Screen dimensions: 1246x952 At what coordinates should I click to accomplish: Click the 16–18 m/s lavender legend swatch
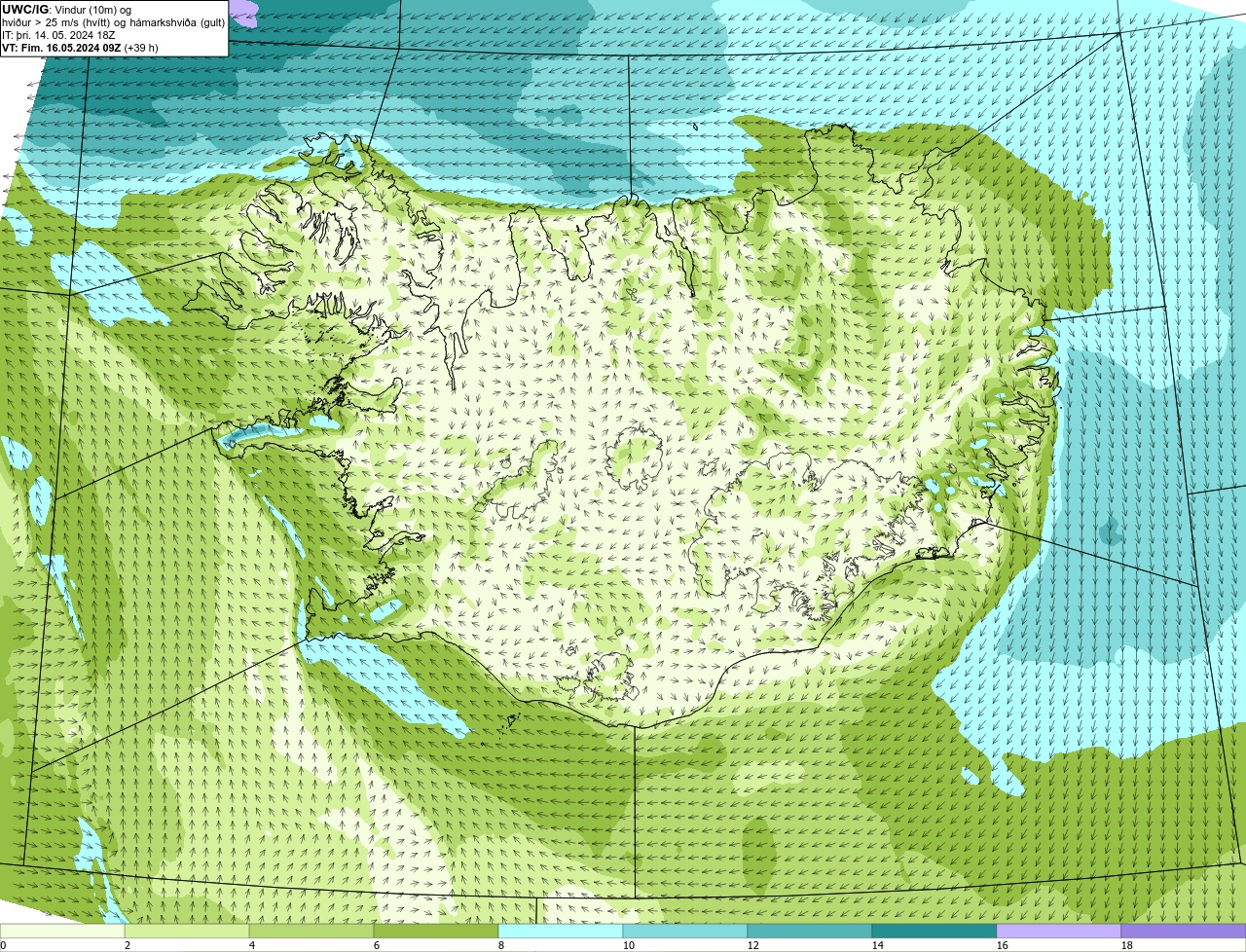point(1059,932)
